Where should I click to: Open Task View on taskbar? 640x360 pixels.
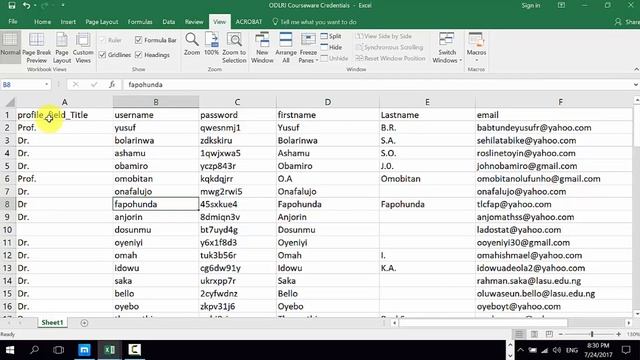tap(59, 350)
